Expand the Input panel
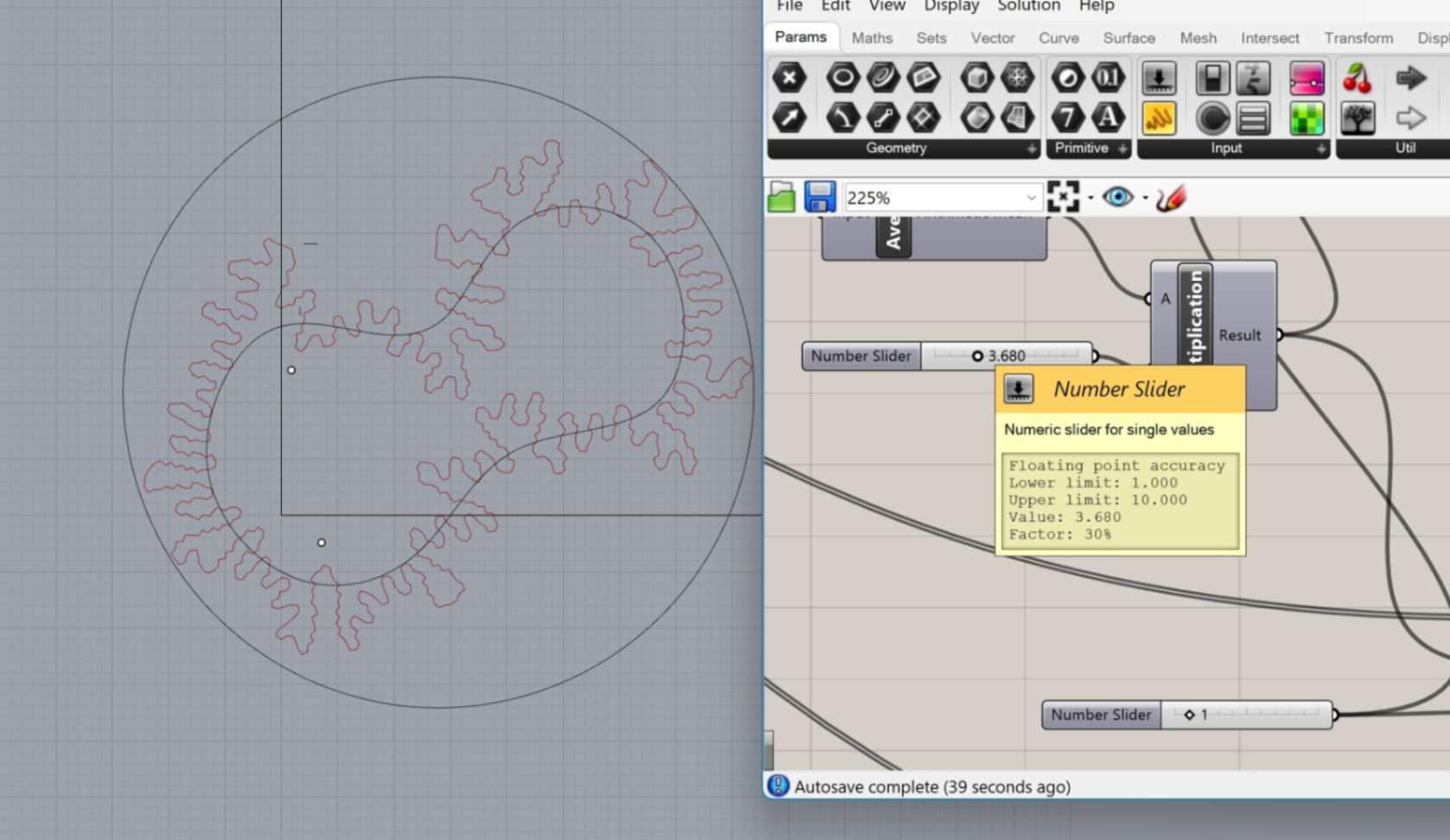The height and width of the screenshot is (840, 1450). [x=1321, y=149]
